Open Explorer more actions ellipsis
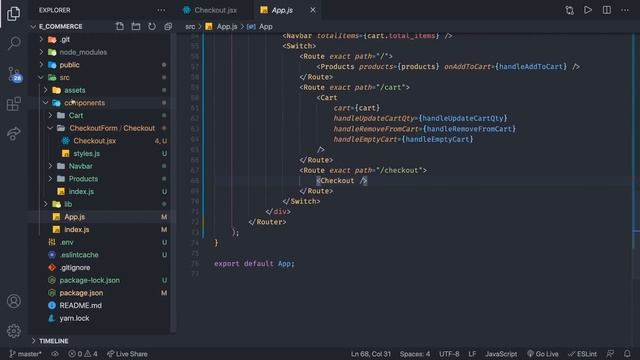This screenshot has width=640, height=360. tap(161, 10)
